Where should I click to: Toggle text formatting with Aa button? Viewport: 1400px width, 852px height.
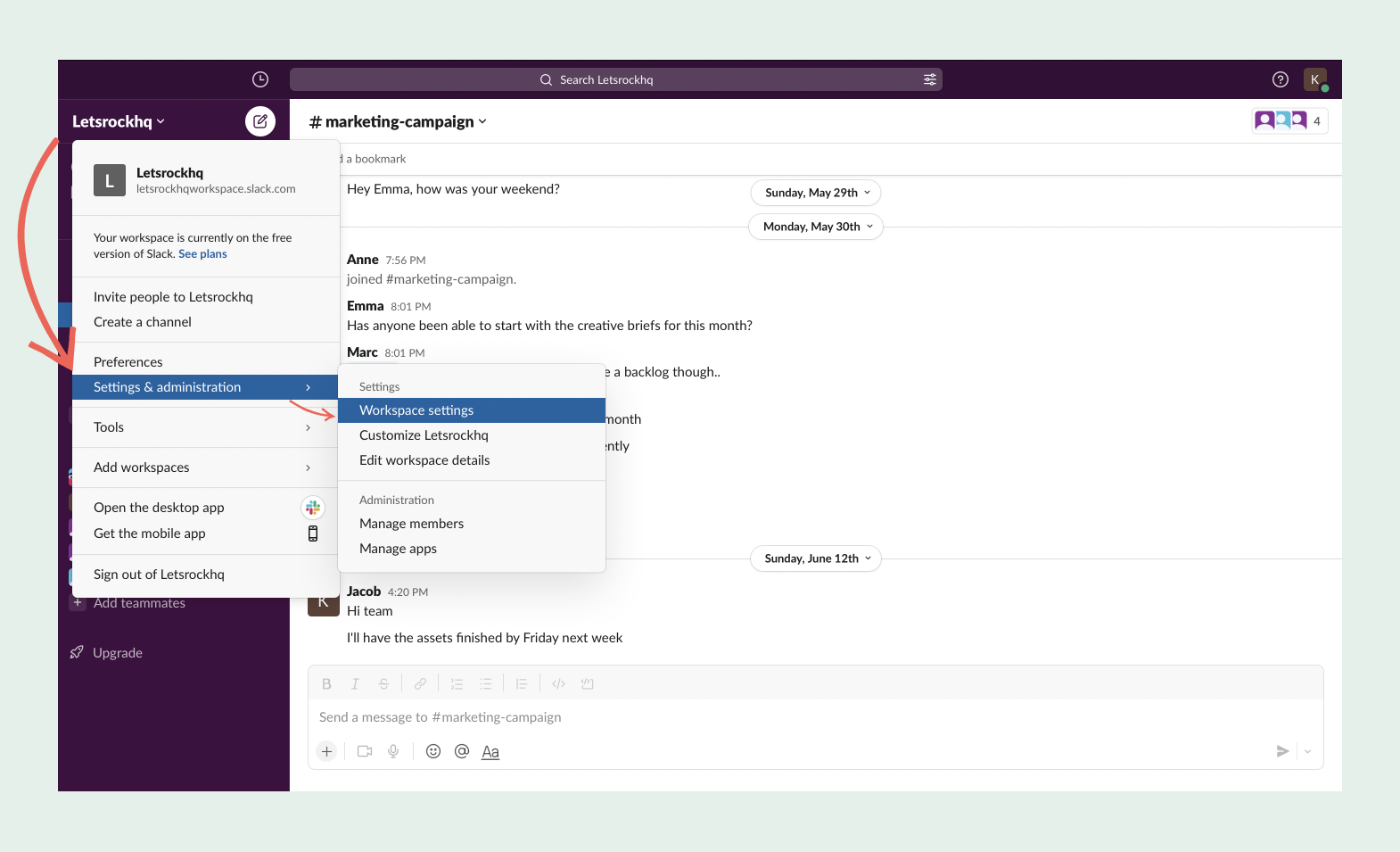point(490,751)
